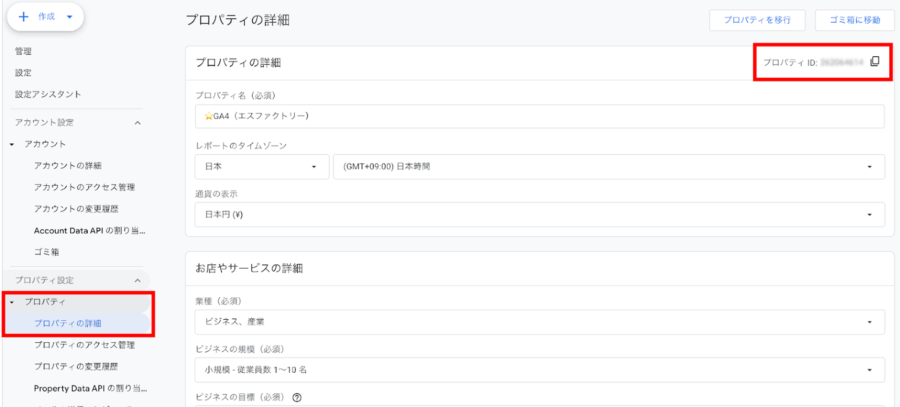
Task: Select プロパティの詳細 in sidebar
Action: pyautogui.click(x=68, y=323)
